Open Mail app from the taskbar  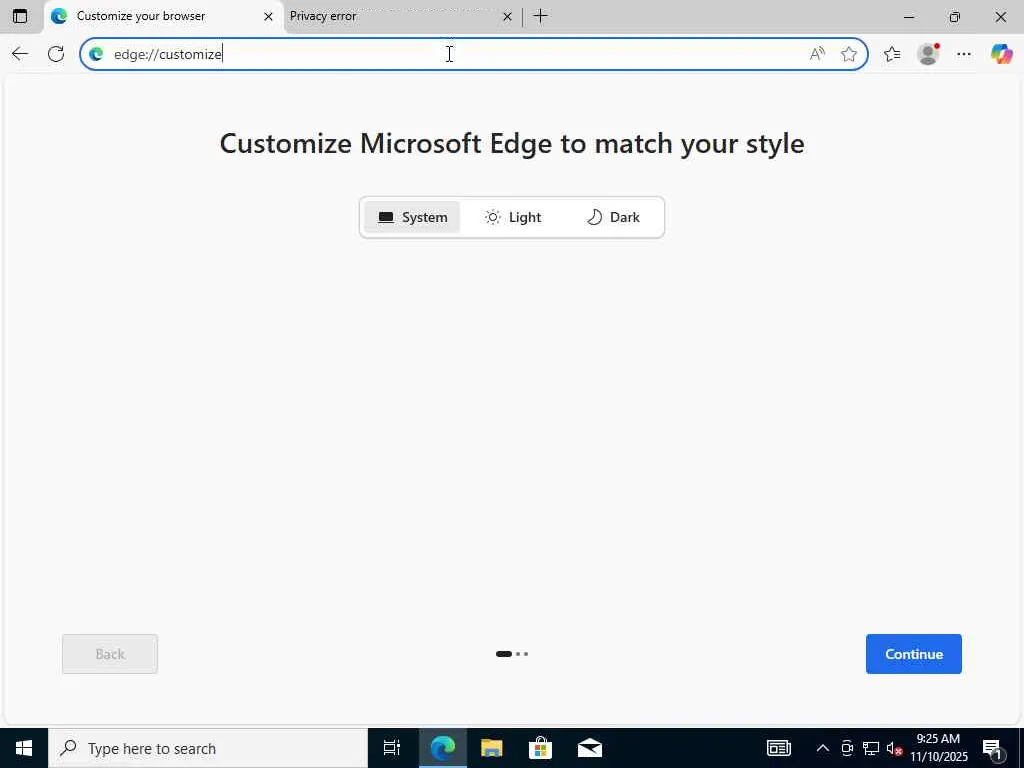tap(590, 748)
